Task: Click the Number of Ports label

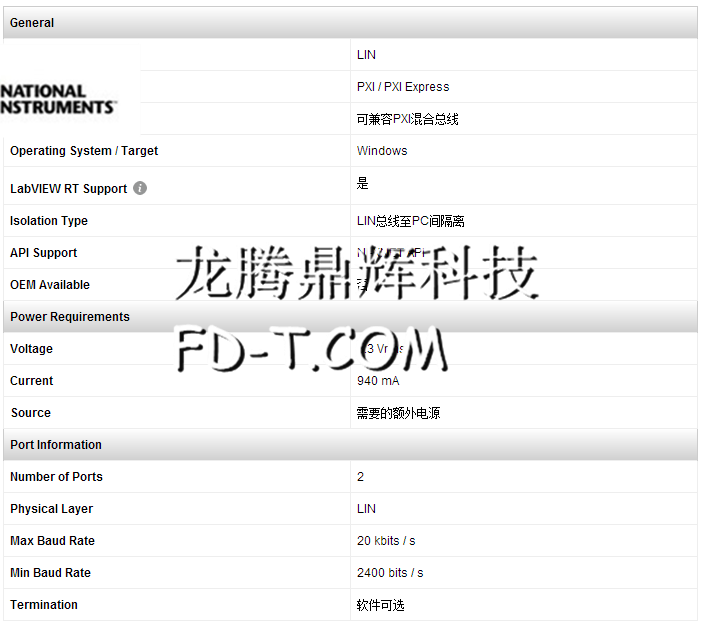Action: point(56,477)
